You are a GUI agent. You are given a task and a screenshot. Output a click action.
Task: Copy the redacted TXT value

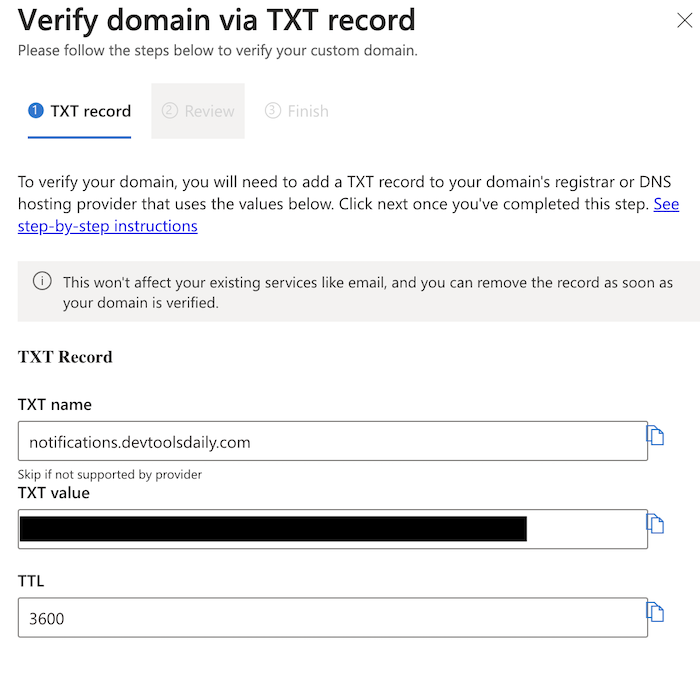pyautogui.click(x=656, y=524)
